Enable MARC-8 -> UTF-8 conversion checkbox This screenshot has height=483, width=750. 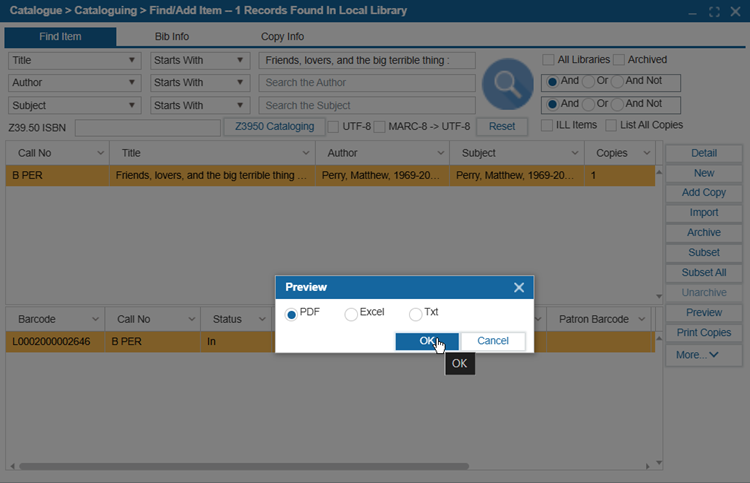[379, 127]
